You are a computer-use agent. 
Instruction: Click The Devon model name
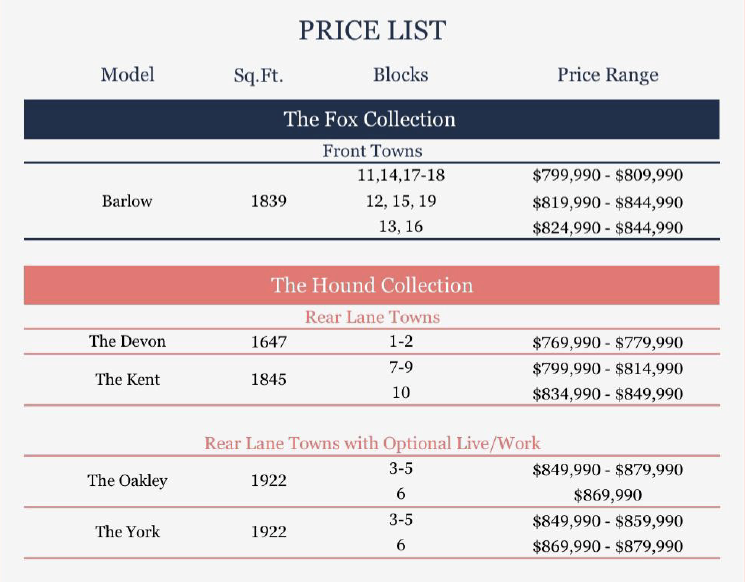[x=127, y=341]
